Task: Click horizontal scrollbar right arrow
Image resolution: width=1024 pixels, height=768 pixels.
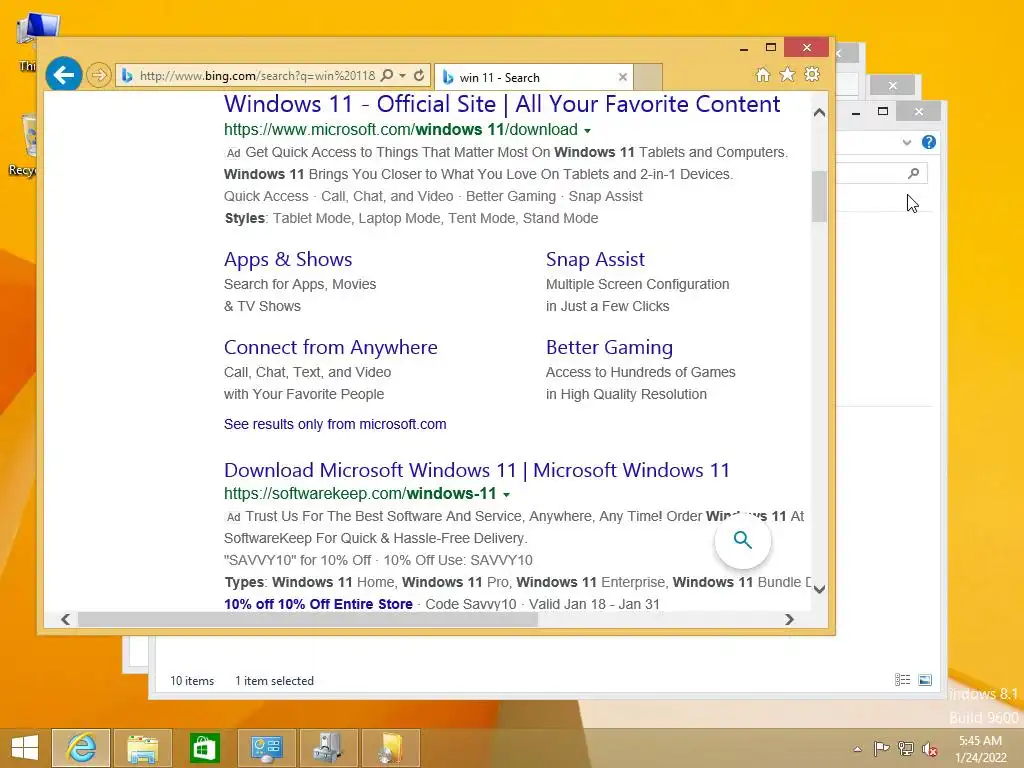Action: click(x=789, y=619)
